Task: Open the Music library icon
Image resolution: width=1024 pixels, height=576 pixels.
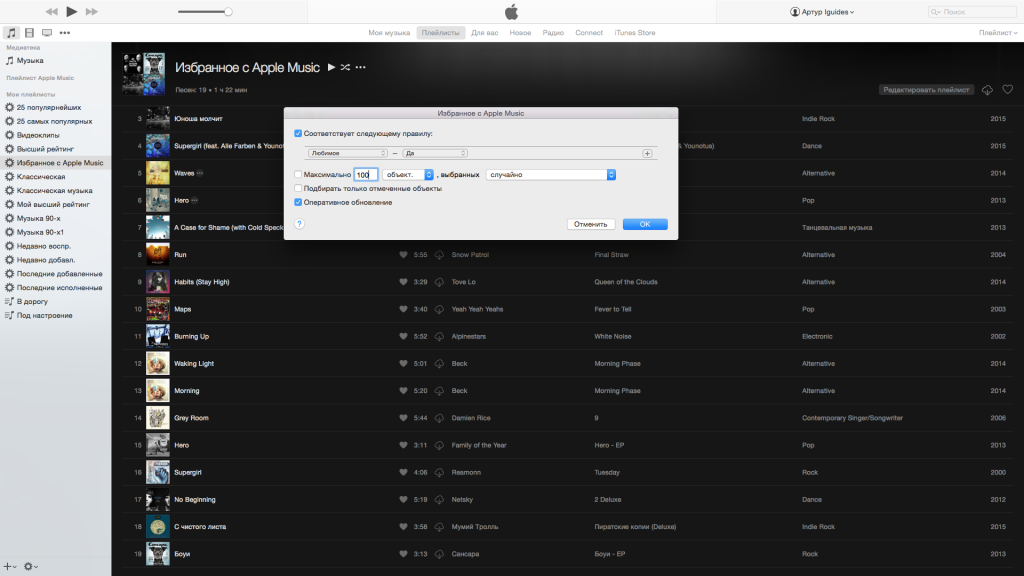Action: coord(11,33)
